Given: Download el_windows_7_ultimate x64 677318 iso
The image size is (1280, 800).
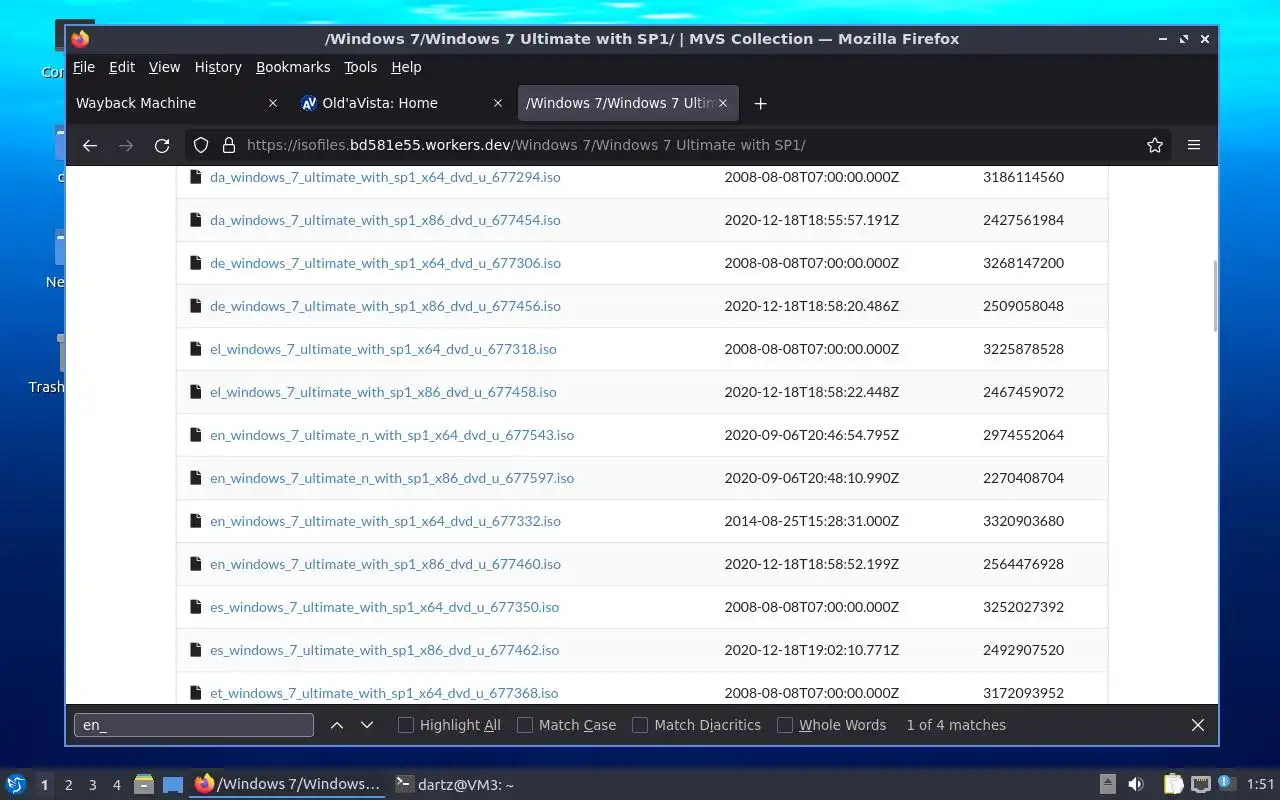Looking at the screenshot, I should click(x=383, y=349).
